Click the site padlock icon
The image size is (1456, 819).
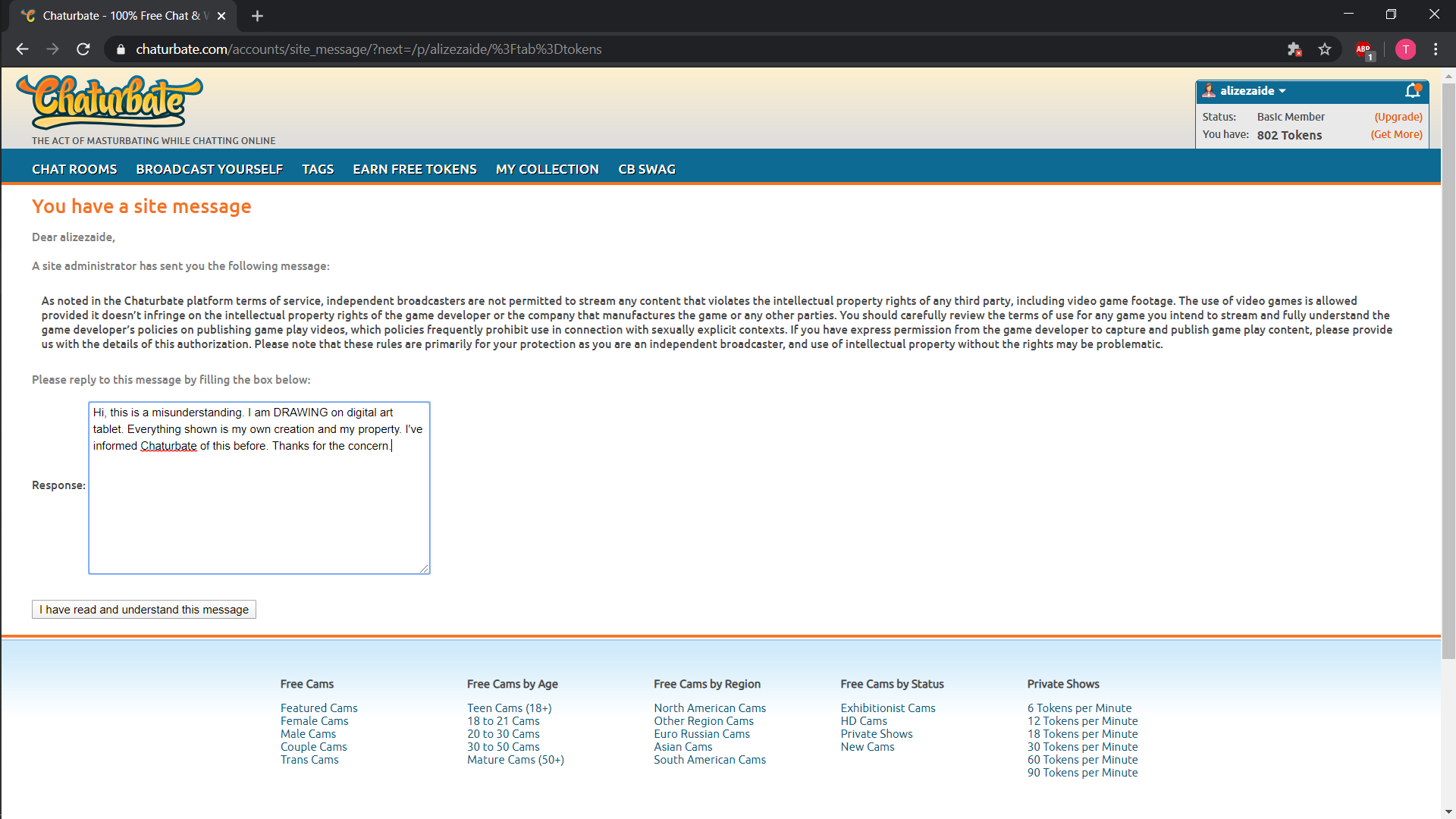120,49
